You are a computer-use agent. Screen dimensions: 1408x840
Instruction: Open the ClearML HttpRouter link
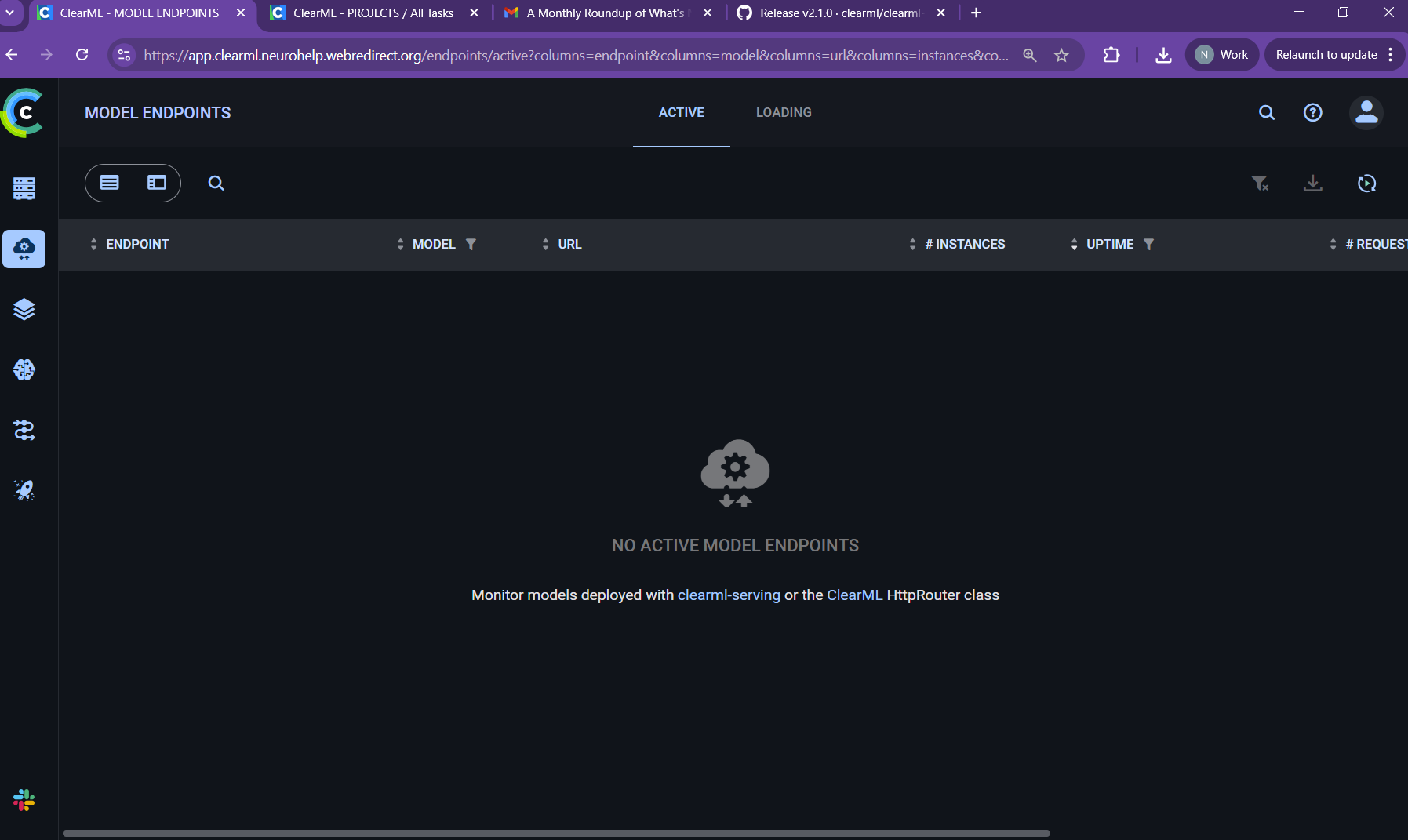pos(855,595)
